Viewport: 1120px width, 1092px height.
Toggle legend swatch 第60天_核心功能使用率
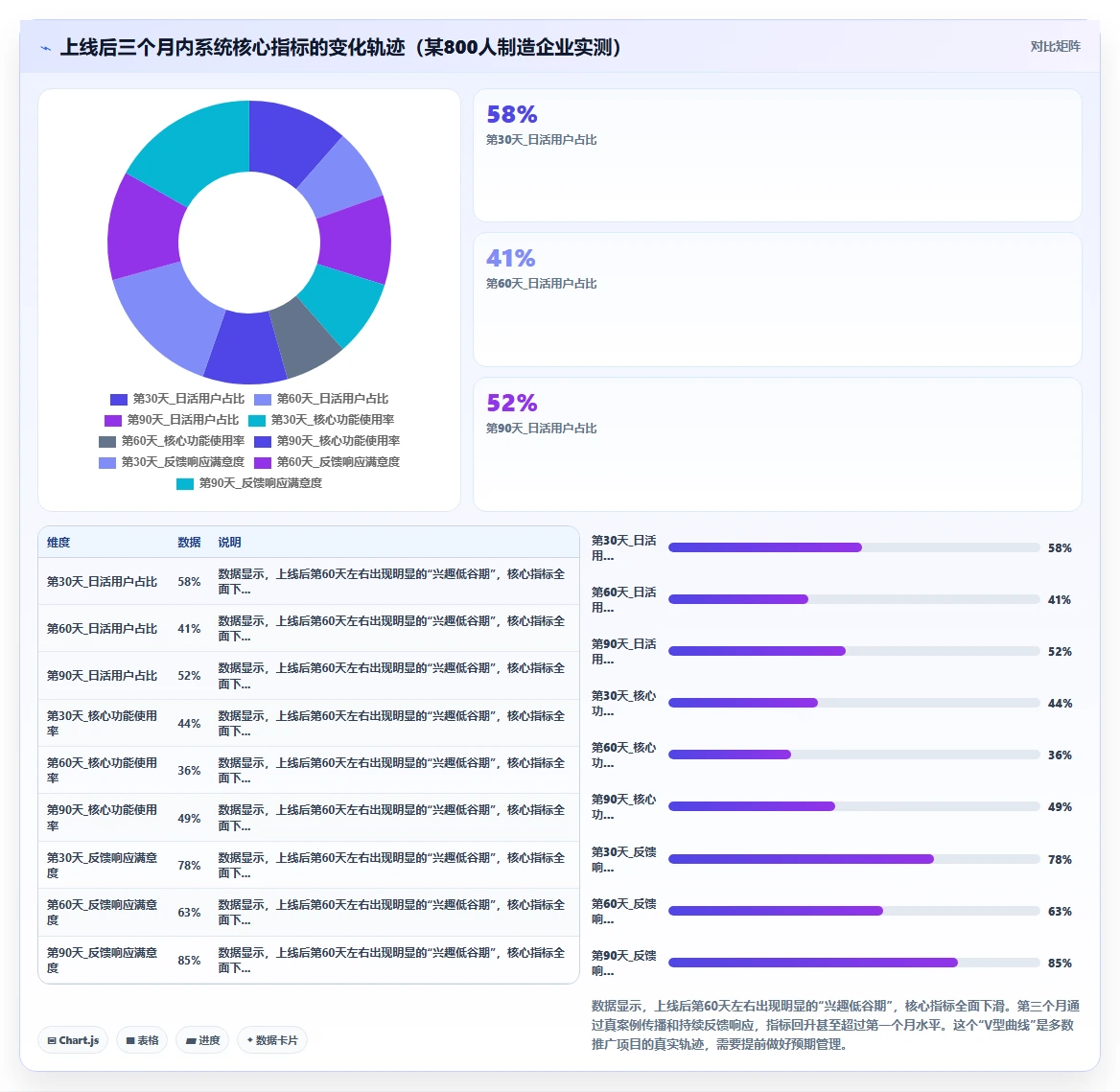tap(107, 441)
